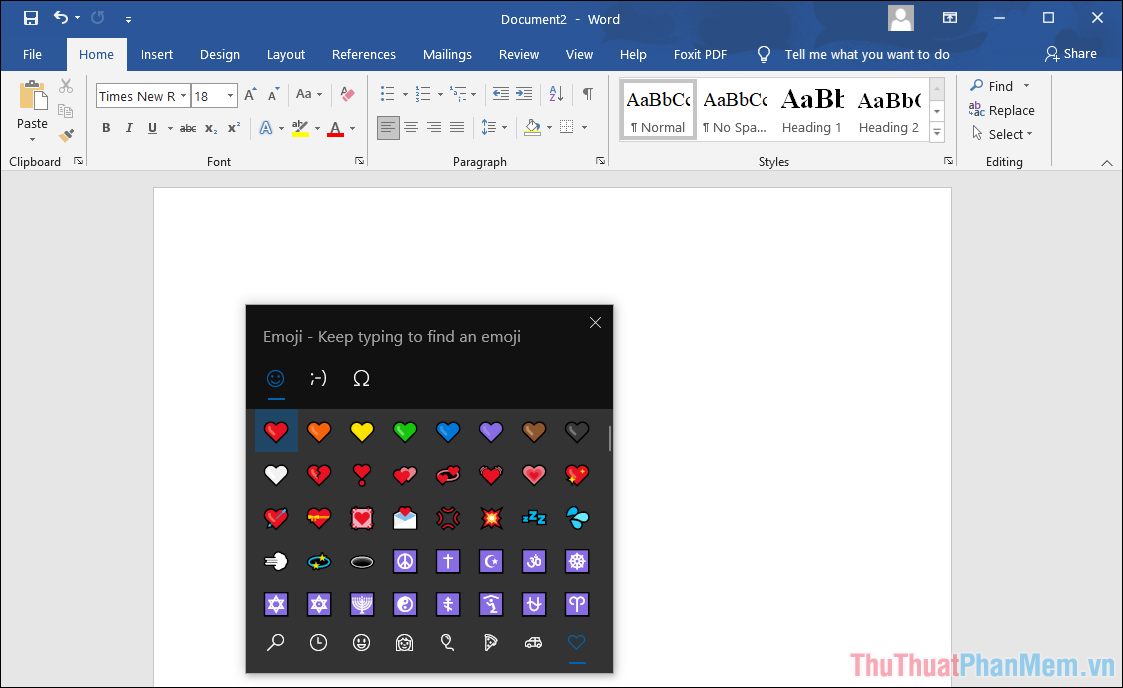The width and height of the screenshot is (1123, 688).
Task: Apply red font color
Action: (335, 128)
